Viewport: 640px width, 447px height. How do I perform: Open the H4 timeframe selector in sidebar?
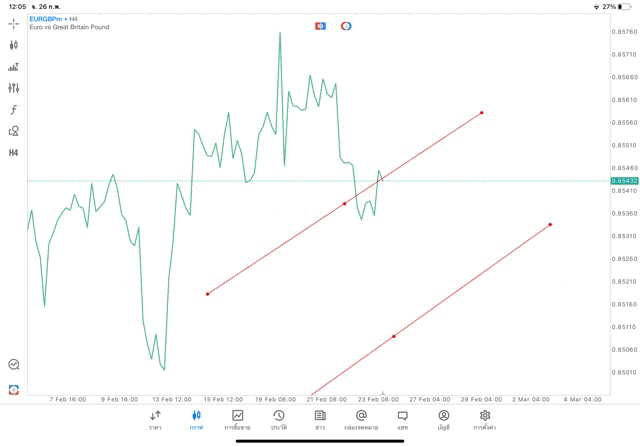click(x=14, y=153)
